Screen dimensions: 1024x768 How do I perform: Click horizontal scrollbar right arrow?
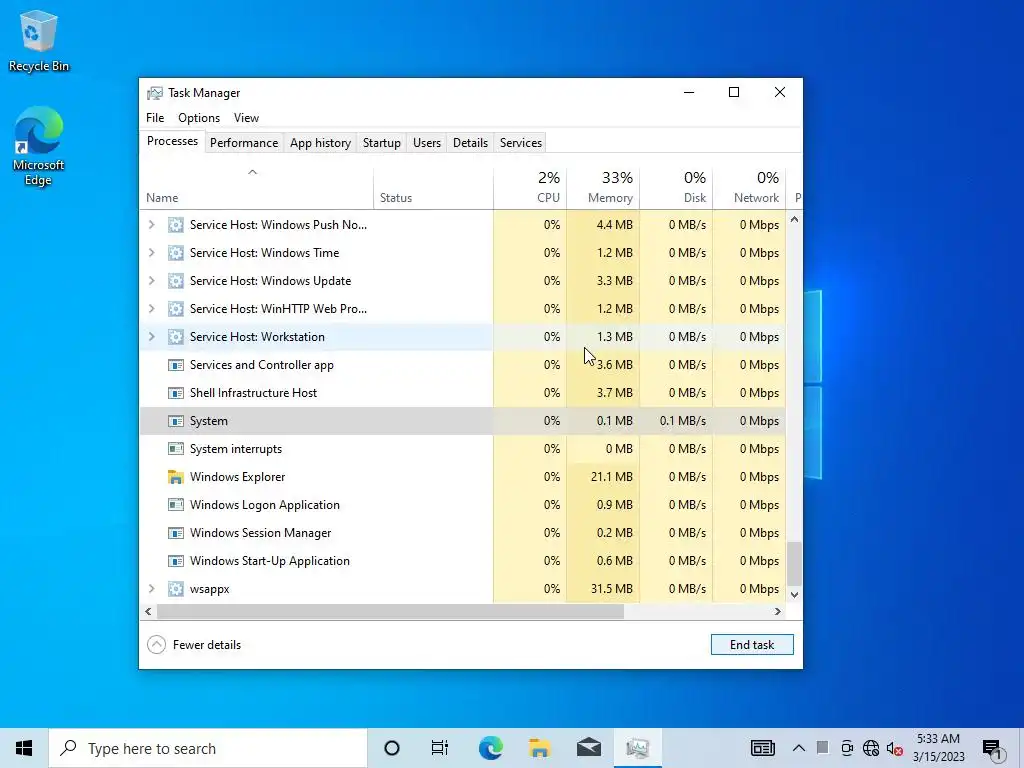tap(778, 611)
